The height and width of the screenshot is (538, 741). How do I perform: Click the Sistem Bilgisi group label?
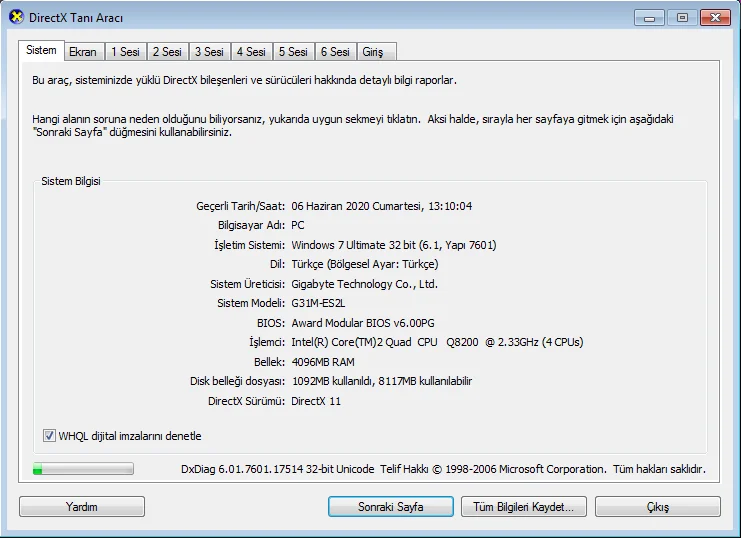71,181
